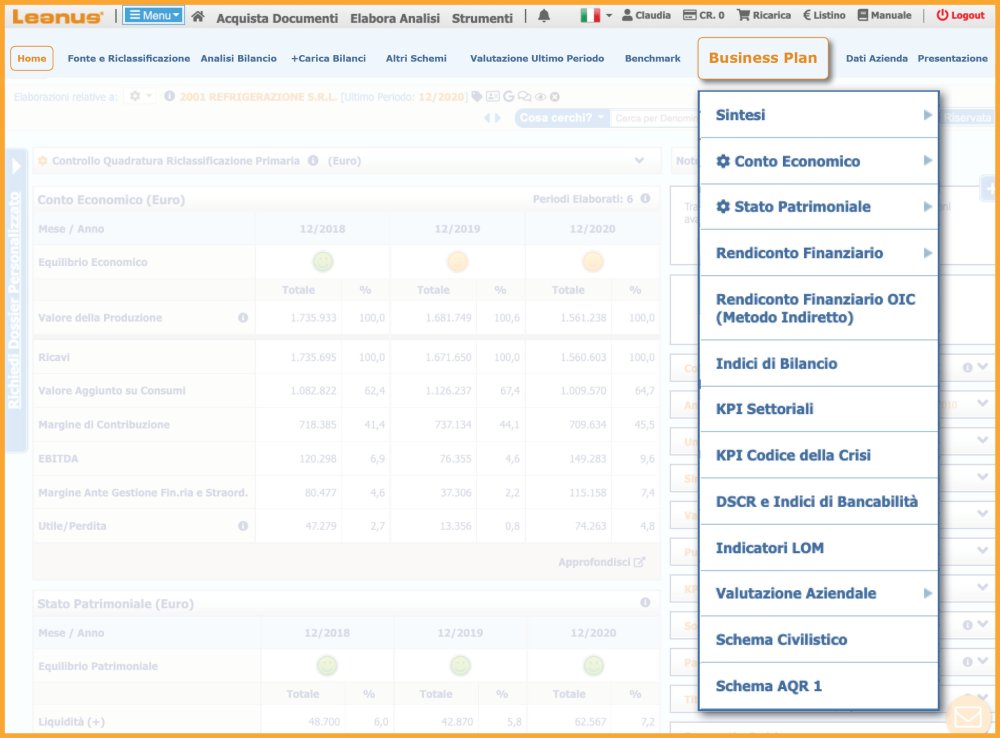Click the contact card icon after company name

click(x=492, y=96)
